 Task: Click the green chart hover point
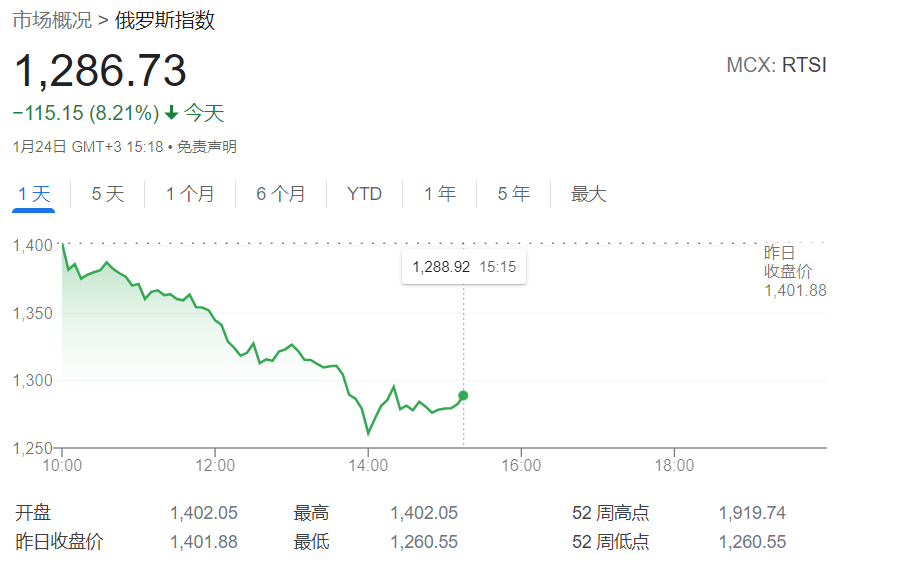[463, 395]
